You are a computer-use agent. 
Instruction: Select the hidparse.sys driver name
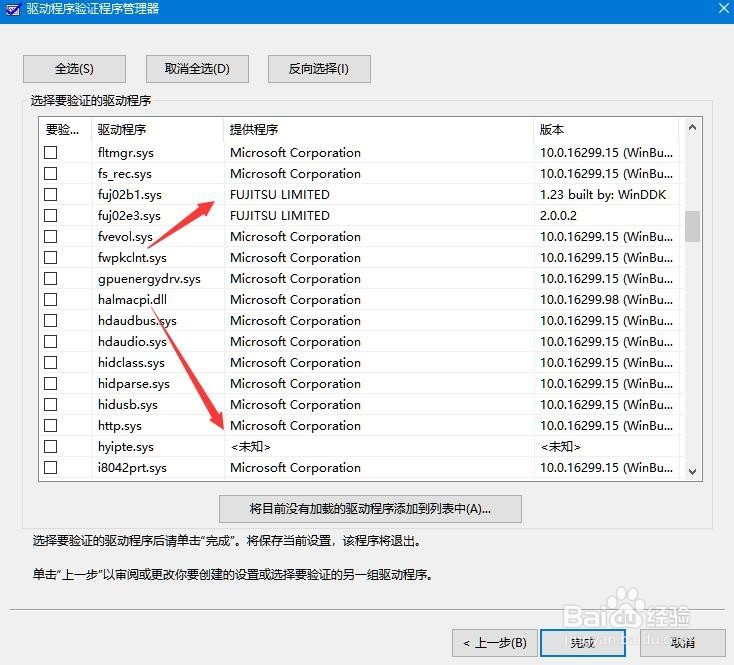click(134, 384)
